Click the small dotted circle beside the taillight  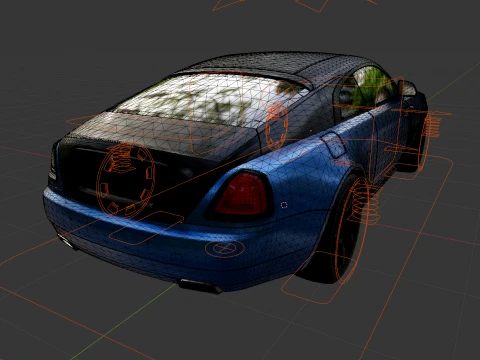pyautogui.click(x=284, y=205)
